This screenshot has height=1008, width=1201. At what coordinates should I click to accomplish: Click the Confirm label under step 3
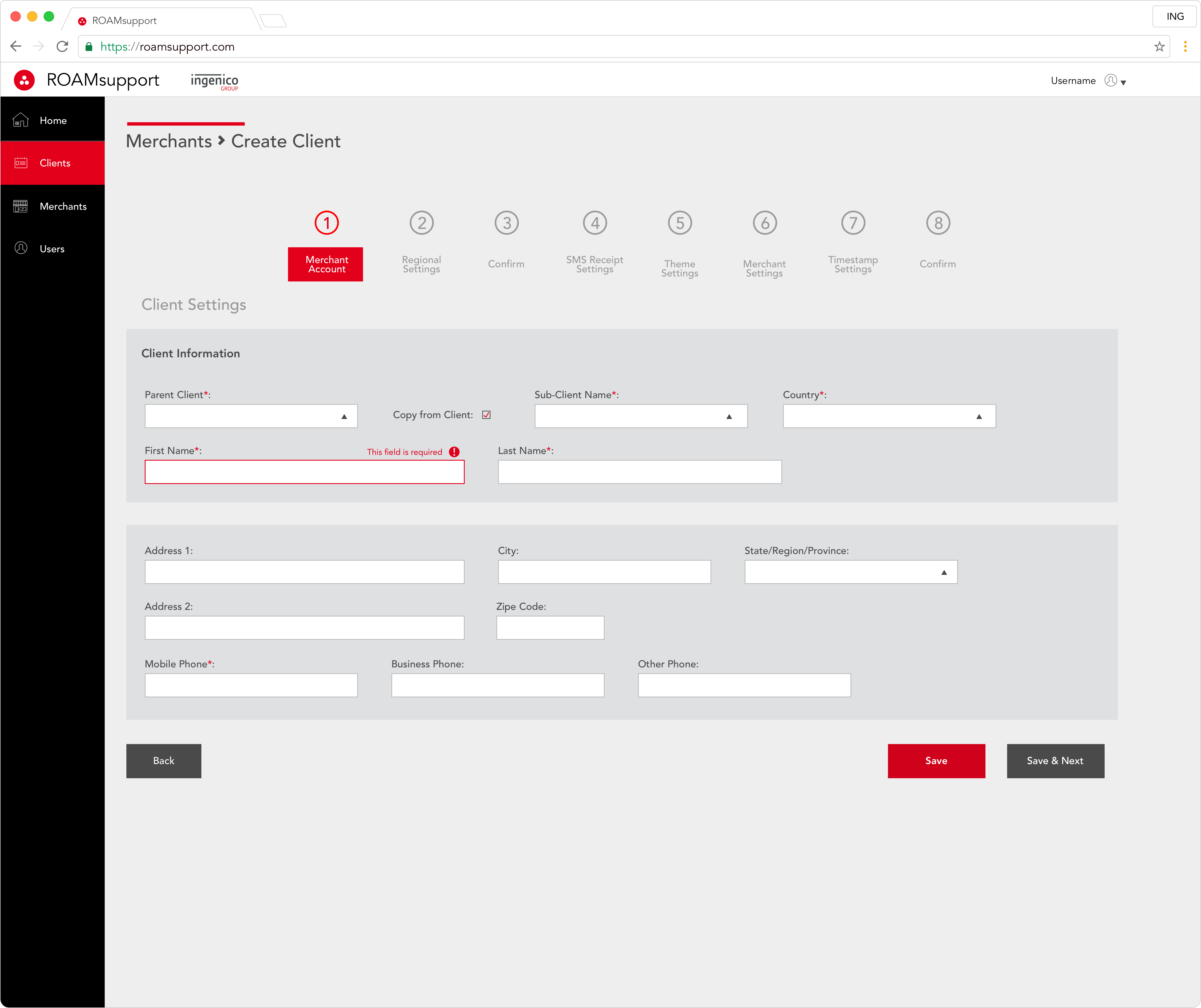pyautogui.click(x=506, y=264)
